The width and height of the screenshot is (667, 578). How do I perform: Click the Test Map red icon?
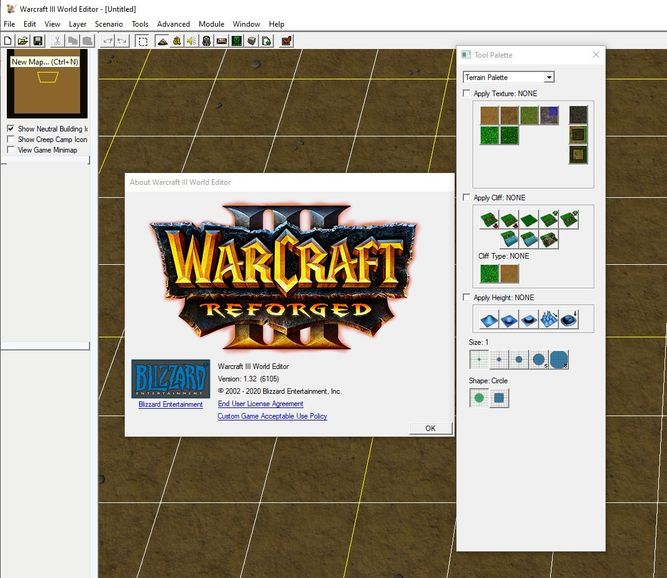click(287, 41)
